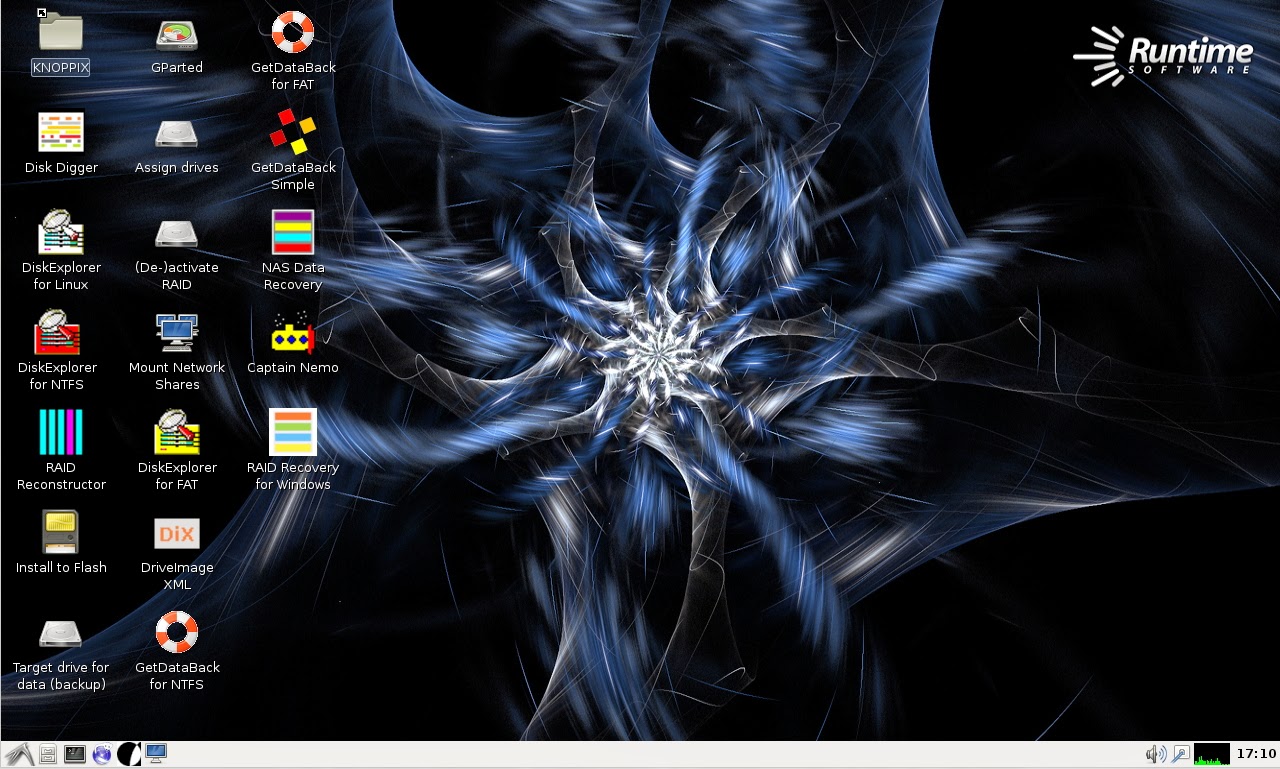Open DiskExplorer for FAT

click(x=177, y=432)
